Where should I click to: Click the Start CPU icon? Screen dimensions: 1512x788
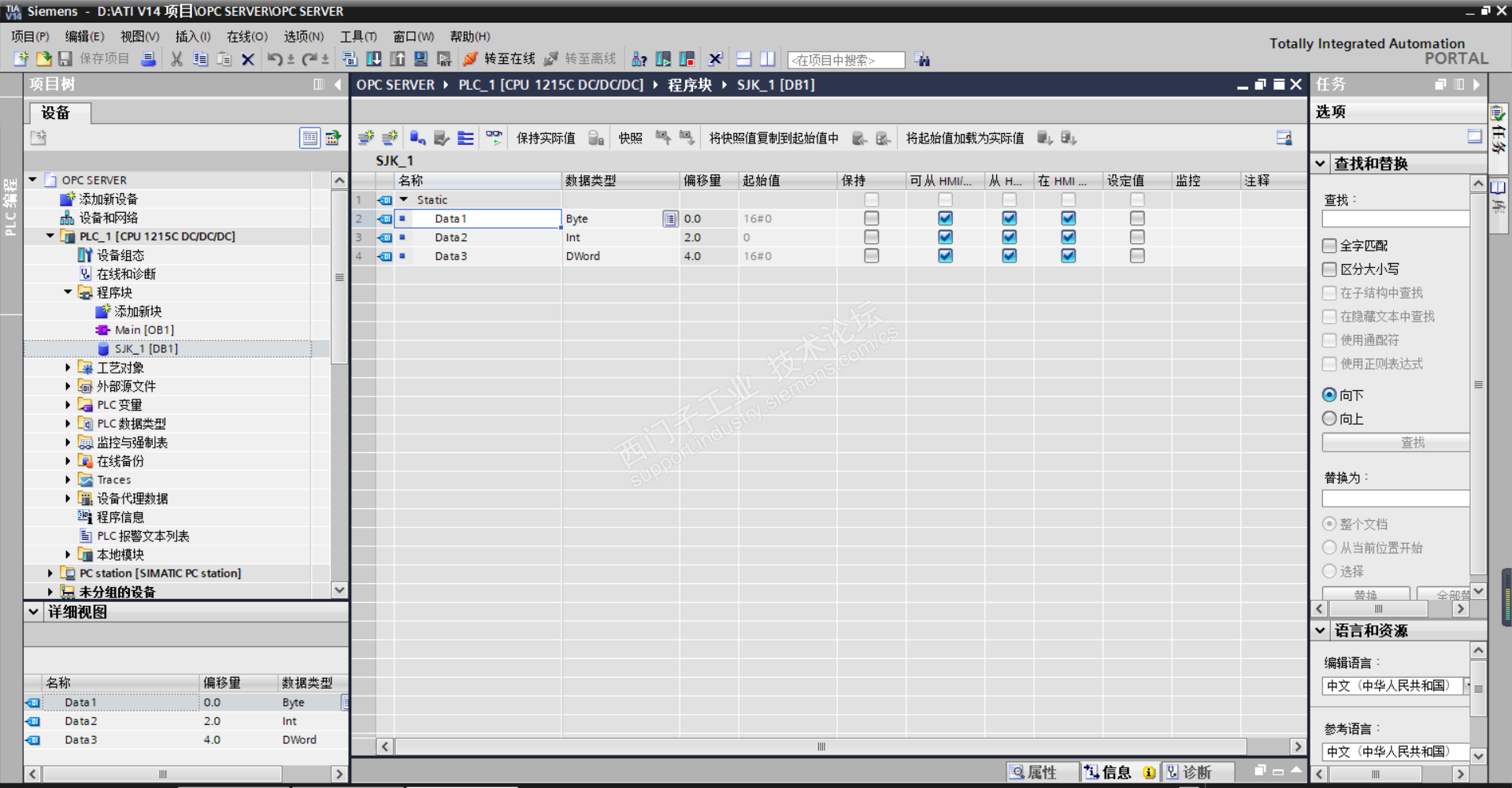tap(663, 59)
